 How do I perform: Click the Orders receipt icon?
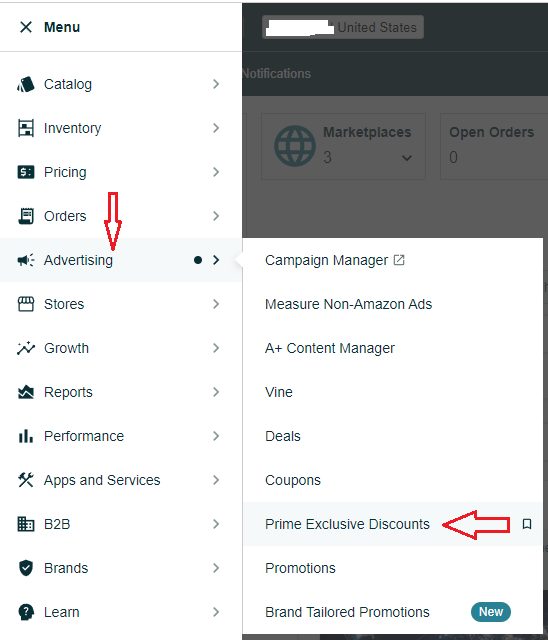tap(26, 216)
